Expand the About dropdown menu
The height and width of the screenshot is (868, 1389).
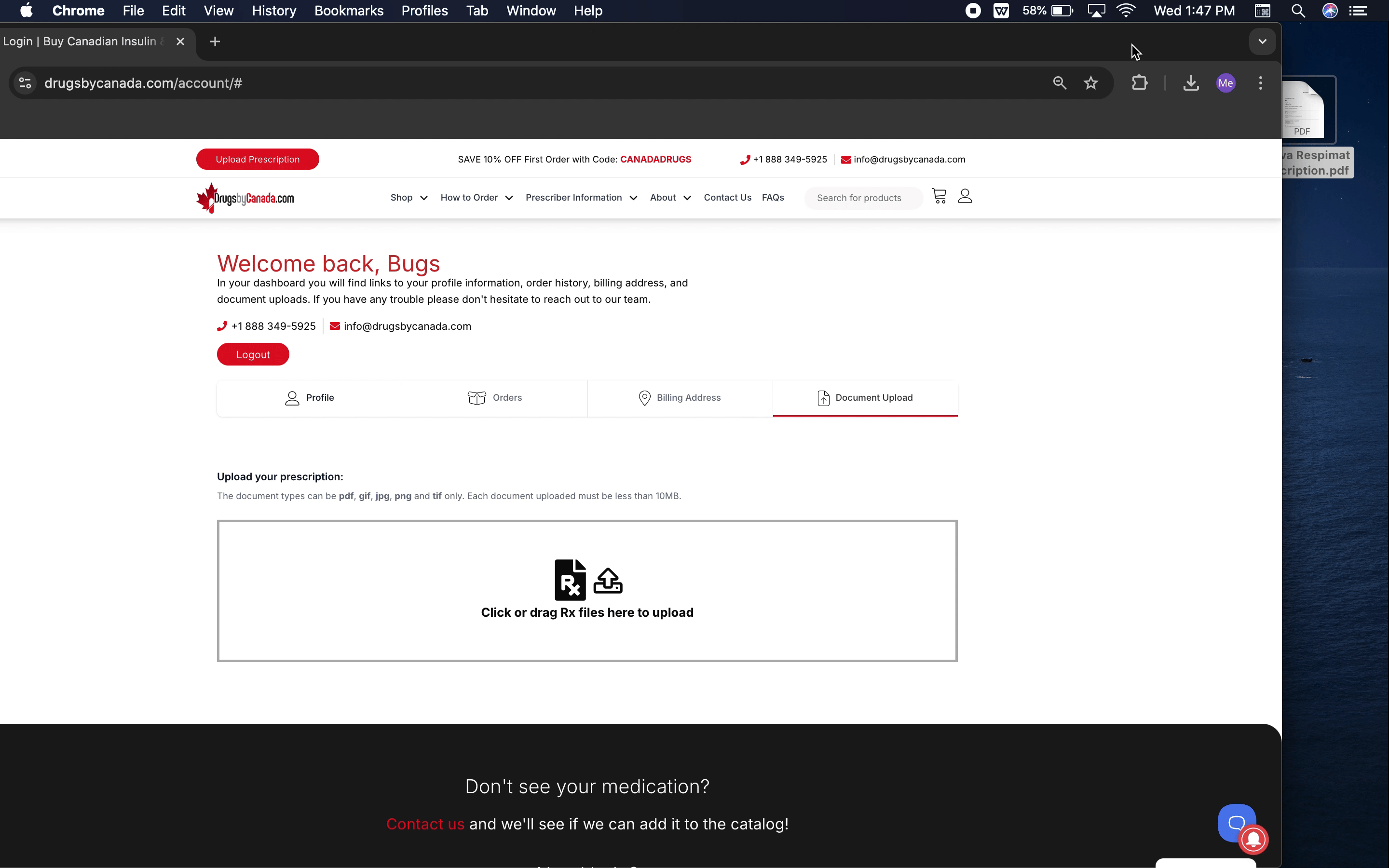coord(670,198)
